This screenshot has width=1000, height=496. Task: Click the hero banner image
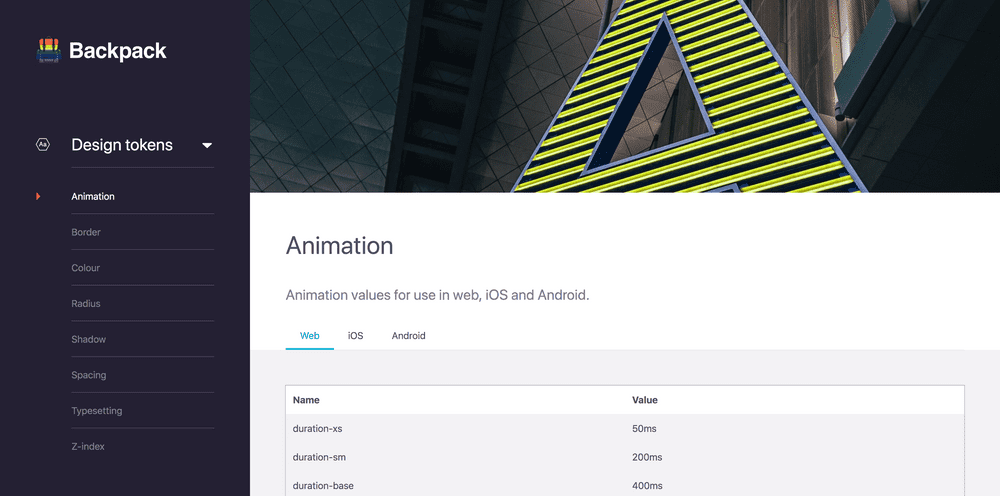624,96
